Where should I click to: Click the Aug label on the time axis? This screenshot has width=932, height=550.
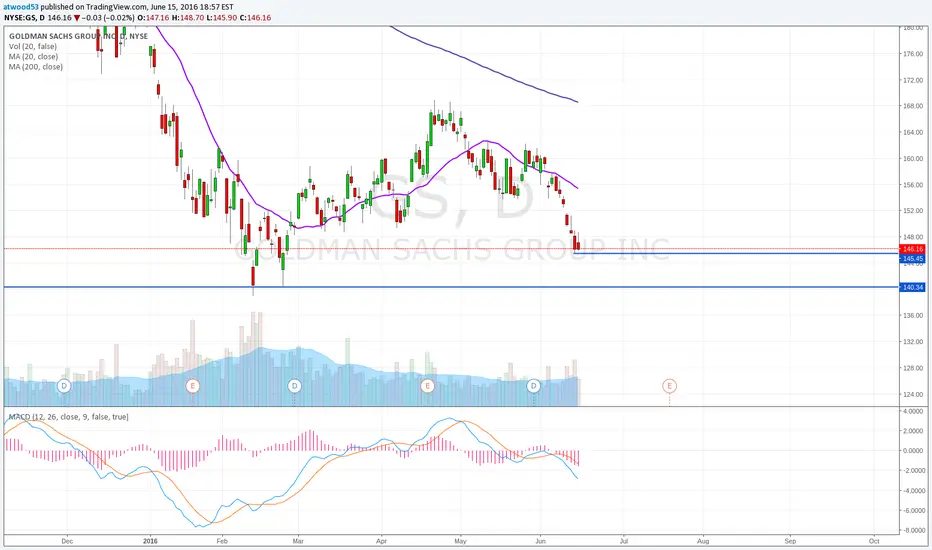coord(703,541)
